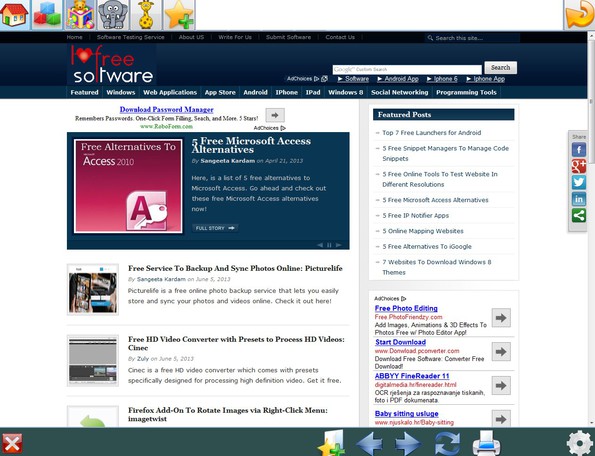
Task: Click arrow beside Free Photo Editing ad
Action: pyautogui.click(x=501, y=318)
